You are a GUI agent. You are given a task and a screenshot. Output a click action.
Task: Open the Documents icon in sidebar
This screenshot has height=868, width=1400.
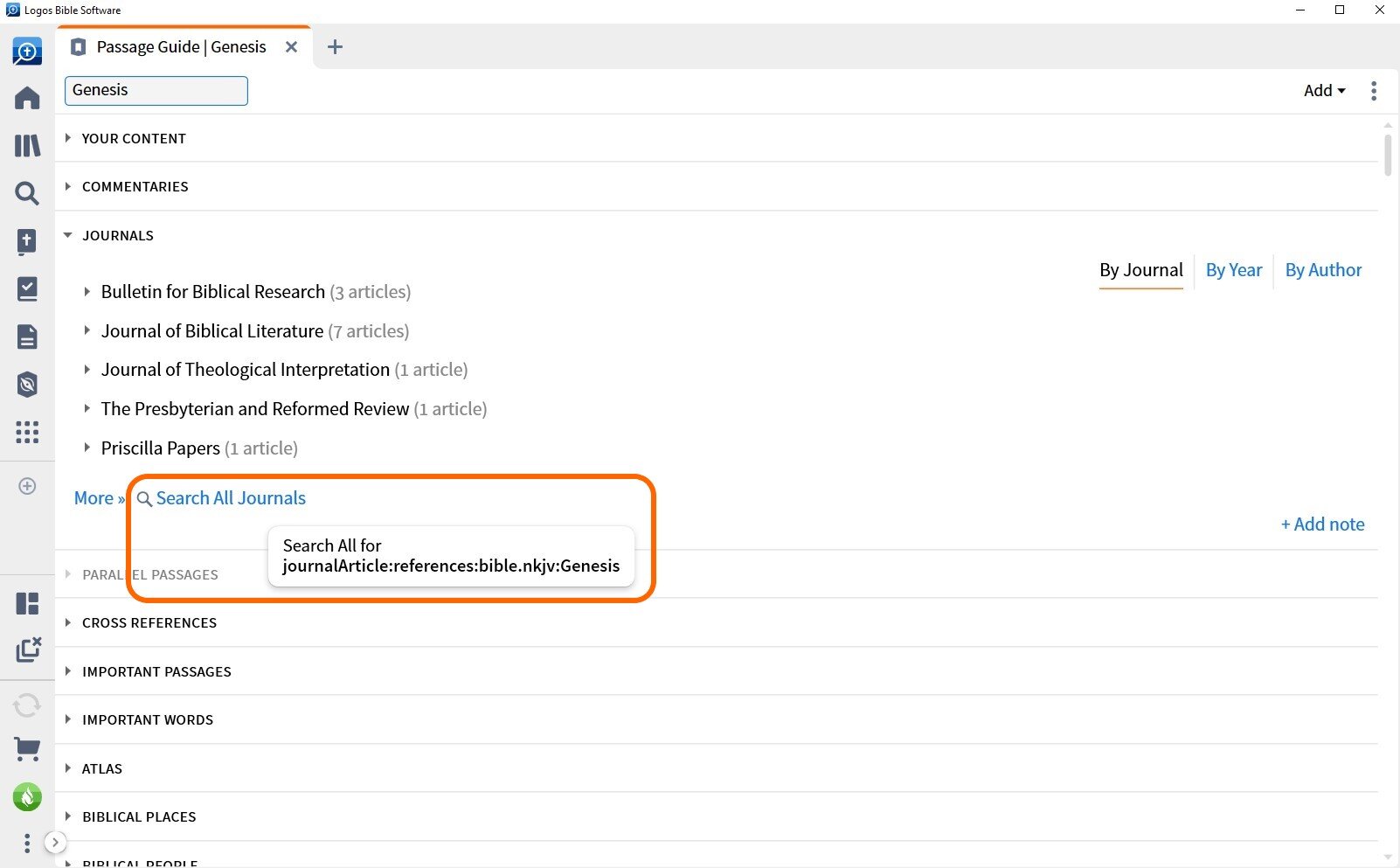[x=27, y=337]
